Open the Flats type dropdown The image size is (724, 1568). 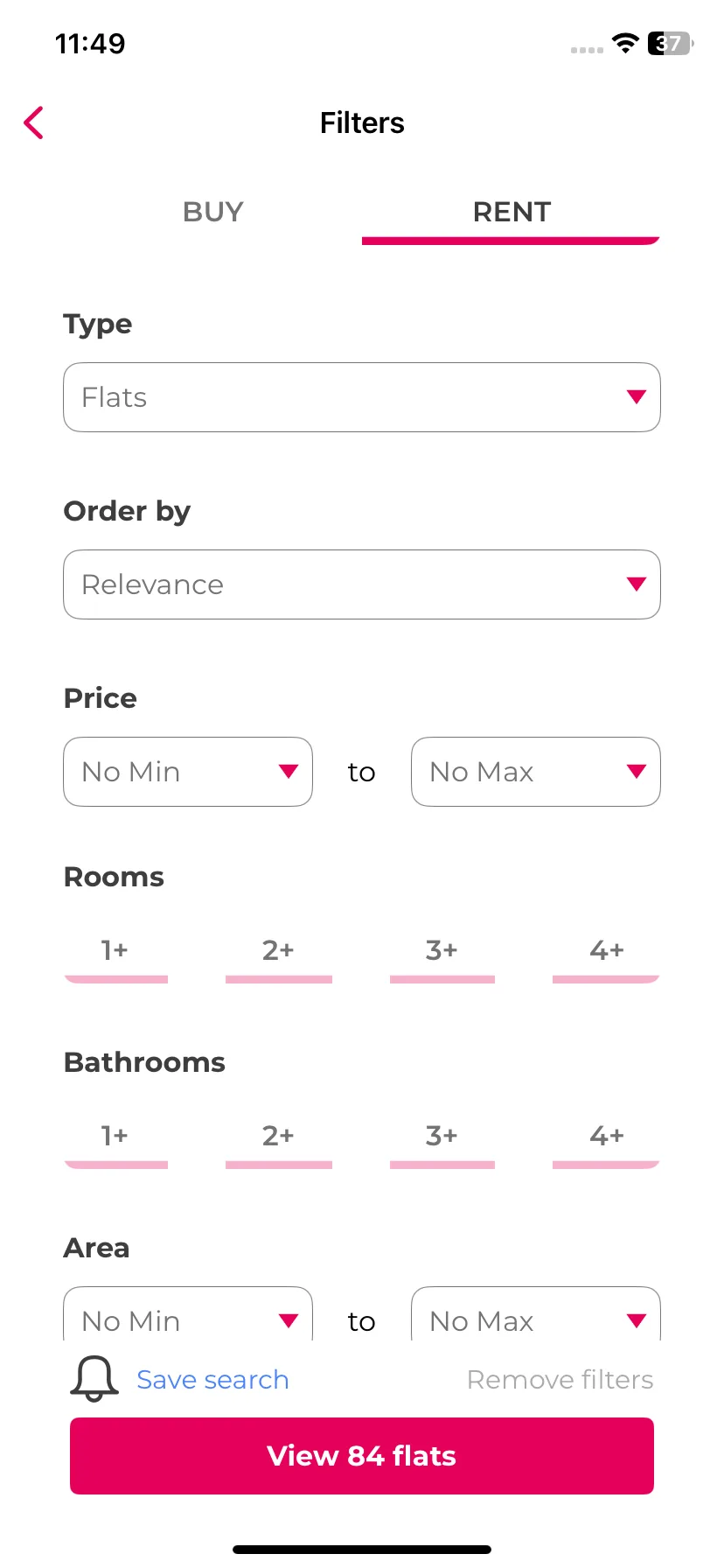coord(362,397)
